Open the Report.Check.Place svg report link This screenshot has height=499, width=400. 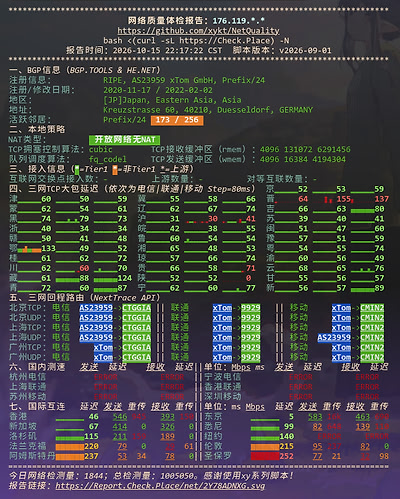click(160, 486)
